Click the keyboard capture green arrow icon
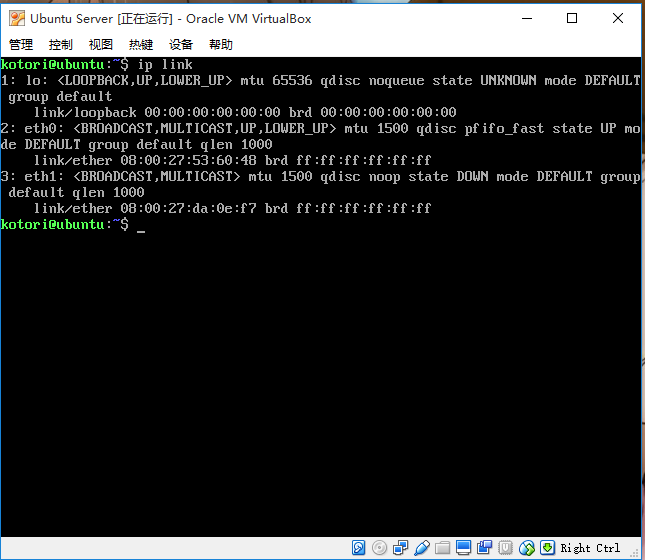 (548, 548)
